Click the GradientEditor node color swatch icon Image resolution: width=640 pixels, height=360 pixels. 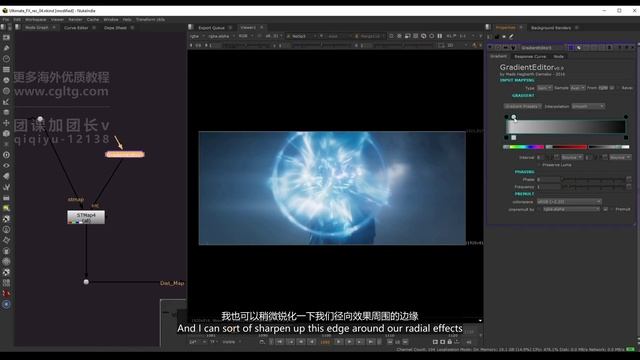(571, 48)
